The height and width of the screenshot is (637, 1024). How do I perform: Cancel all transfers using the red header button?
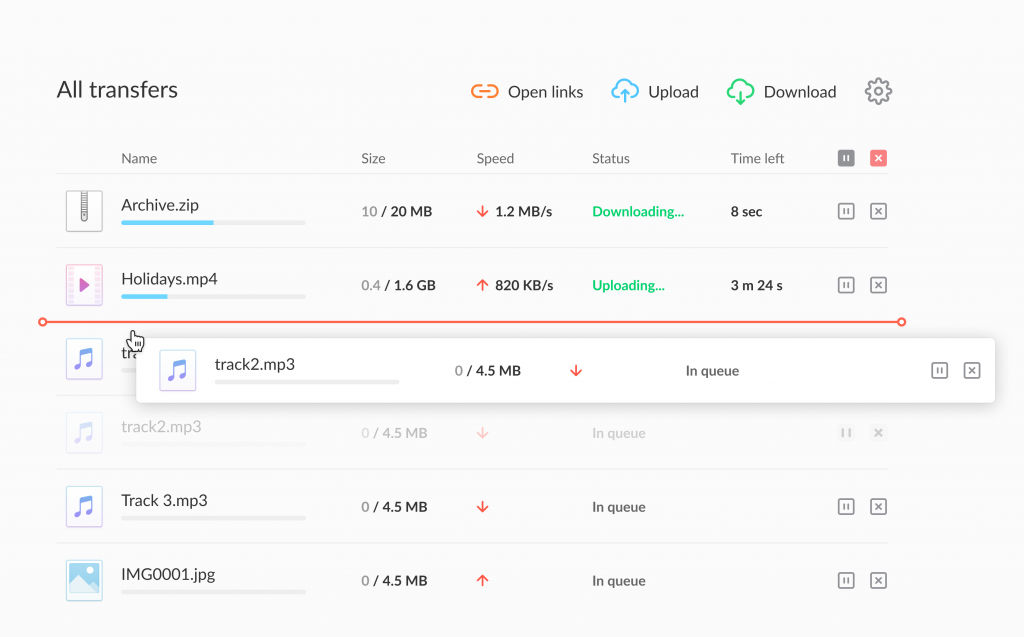coord(878,158)
